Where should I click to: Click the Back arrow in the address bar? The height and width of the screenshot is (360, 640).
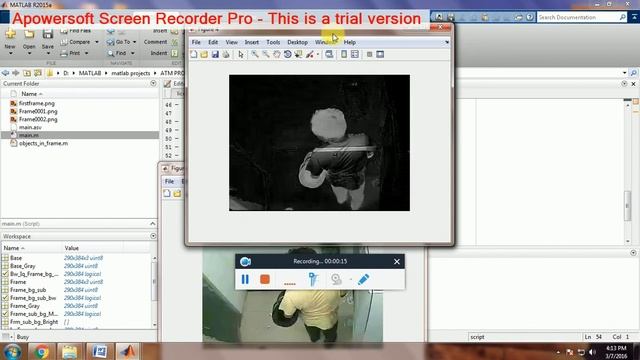pyautogui.click(x=5, y=73)
